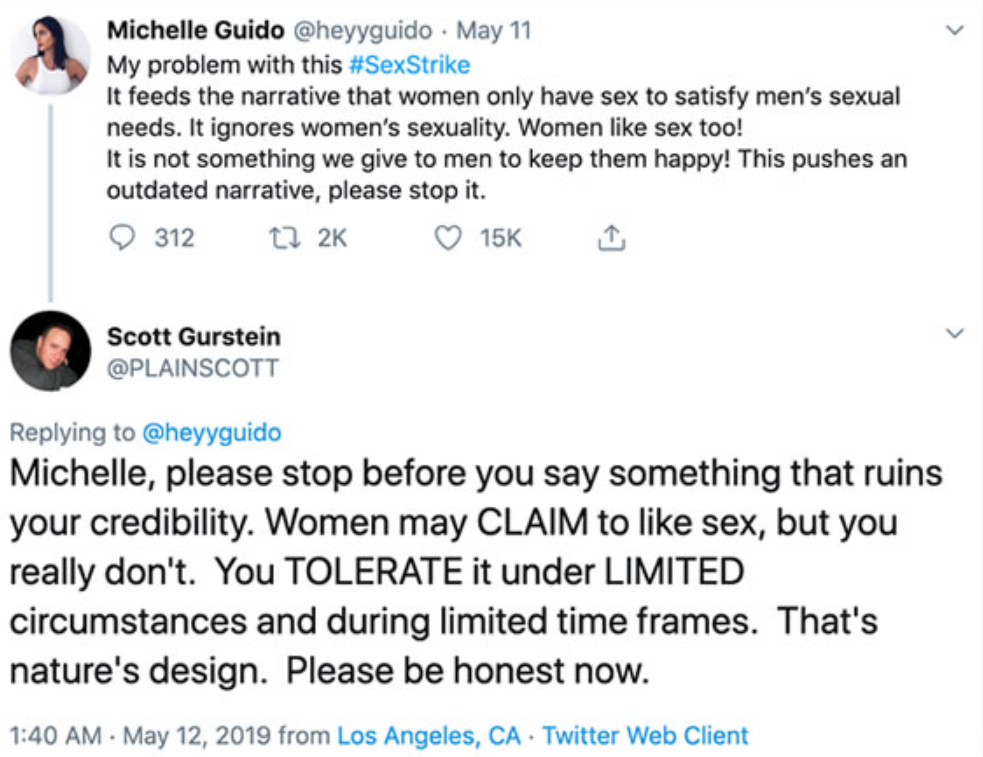Click the 2K retweet count
Image resolution: width=983 pixels, height=757 pixels.
click(x=331, y=238)
